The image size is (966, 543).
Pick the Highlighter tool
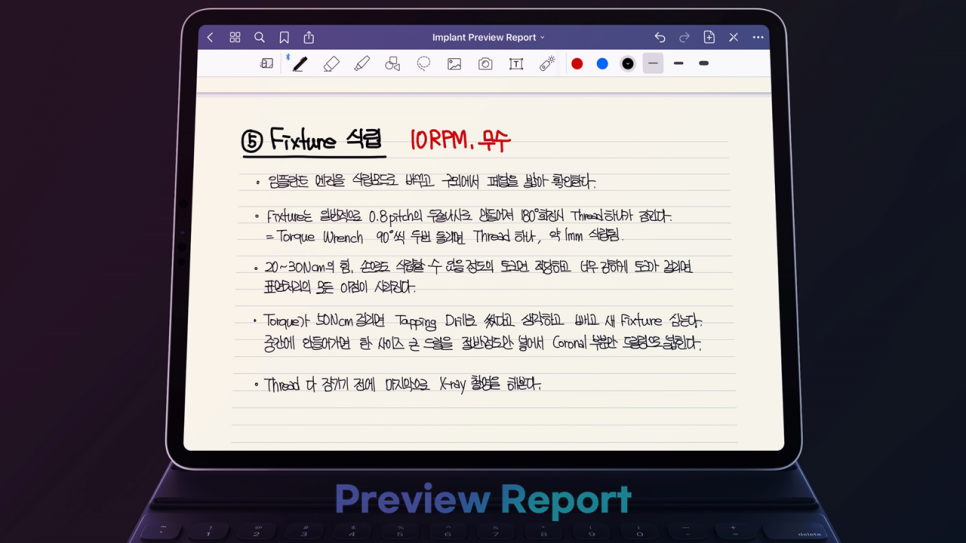pos(362,64)
